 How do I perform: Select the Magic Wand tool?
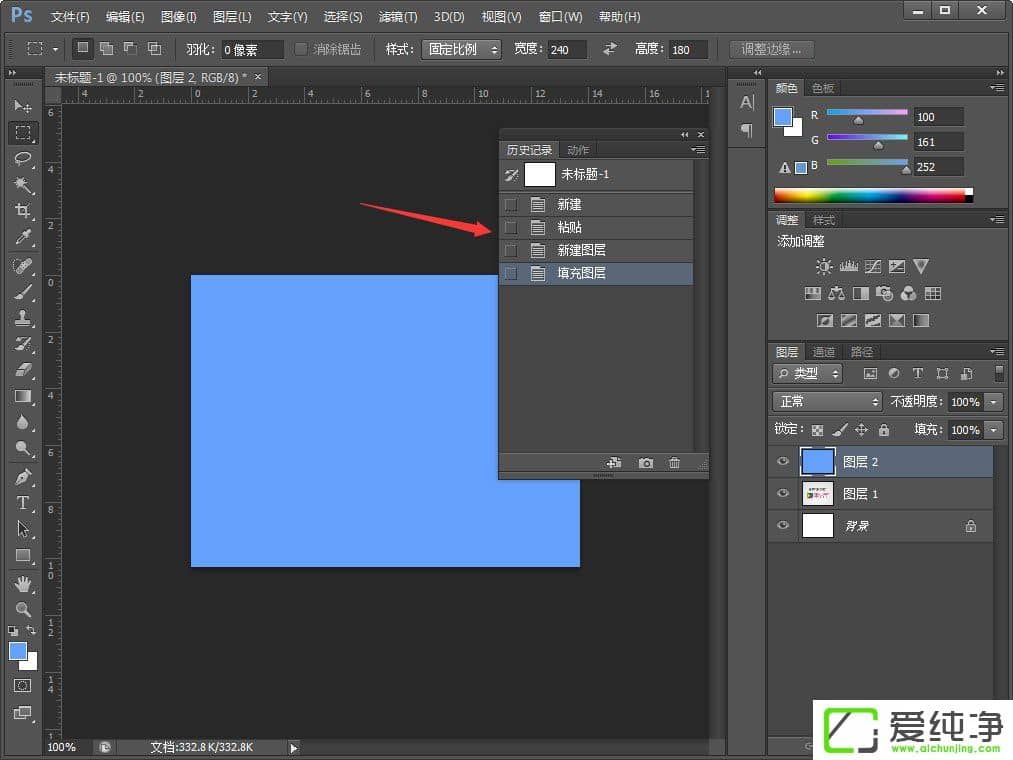[23, 185]
